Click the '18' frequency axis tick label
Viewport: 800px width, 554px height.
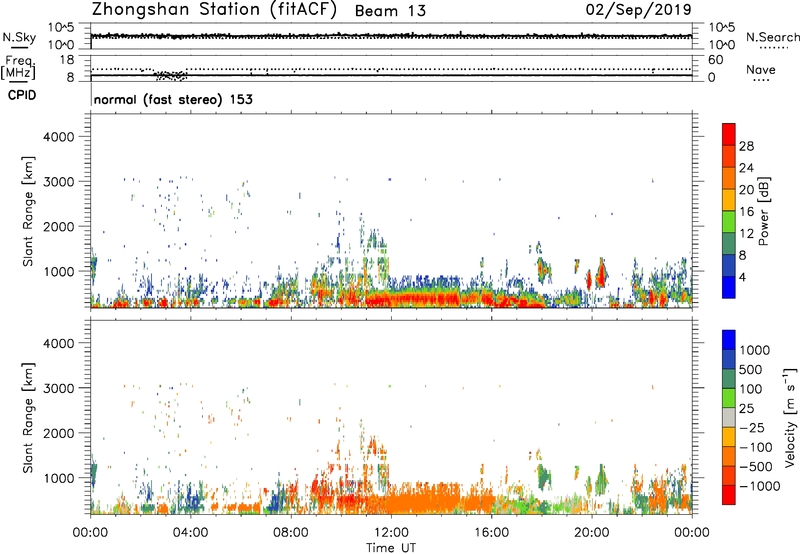67,60
